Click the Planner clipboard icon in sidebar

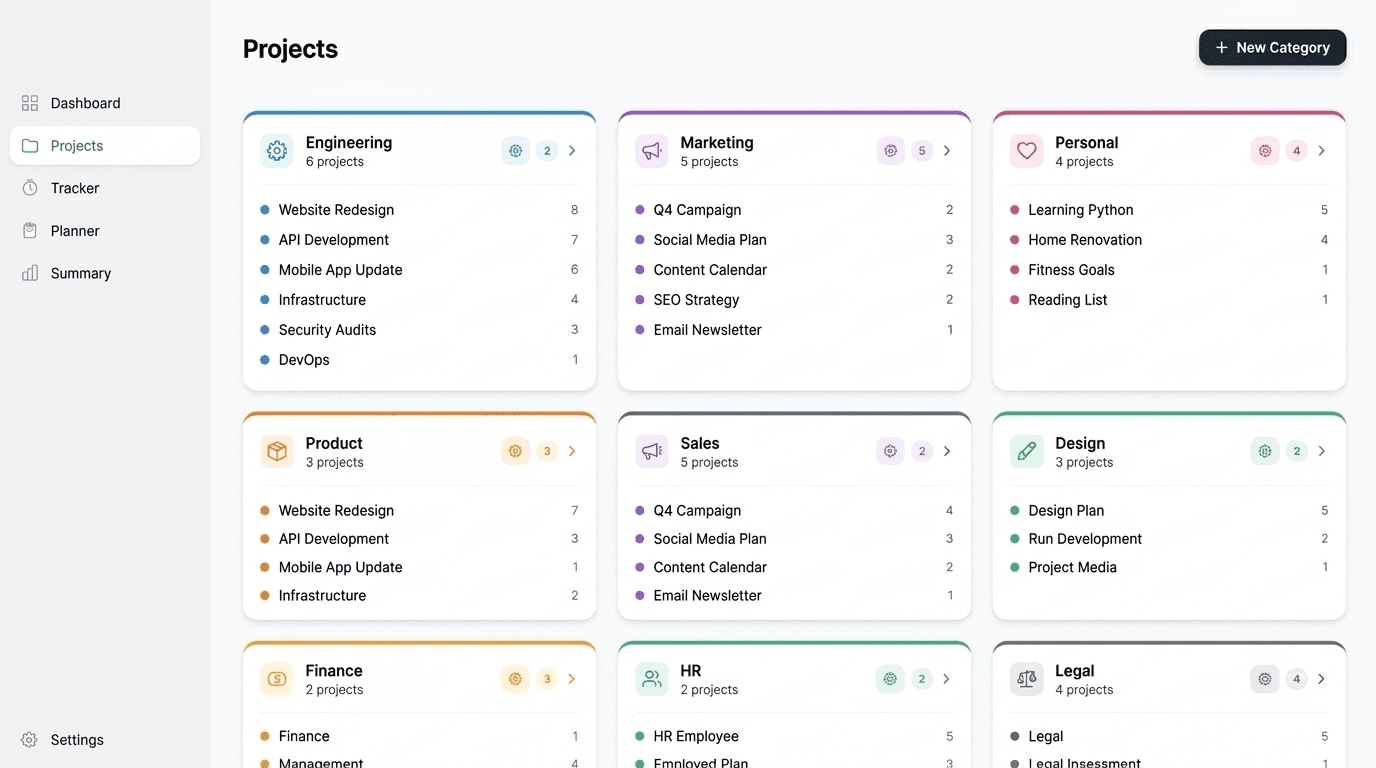click(x=30, y=231)
